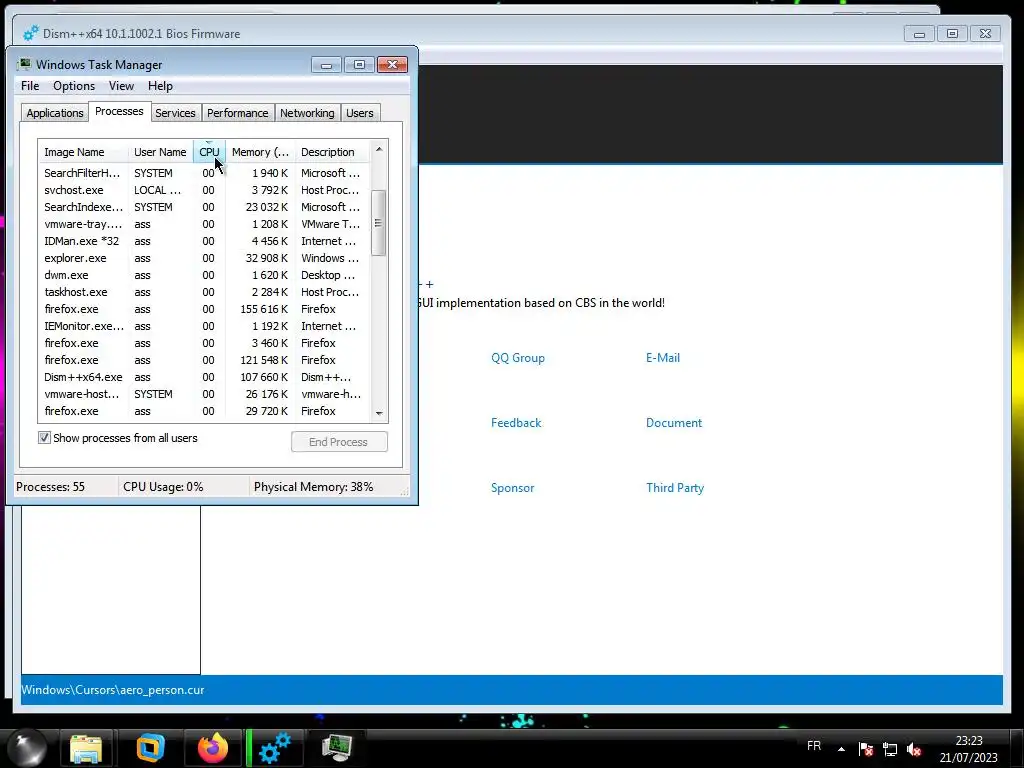Select the SearchFilterHost process row
Viewport: 1024px width, 768px height.
[x=204, y=173]
